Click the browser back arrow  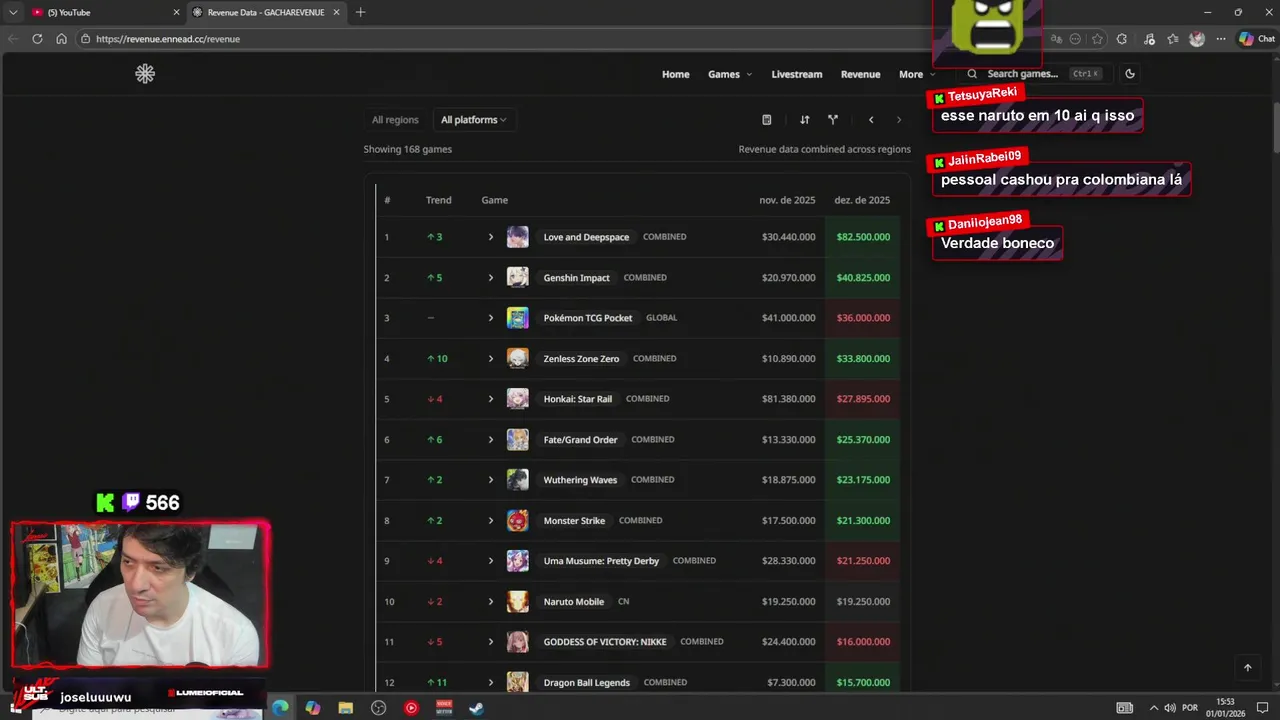tap(13, 39)
